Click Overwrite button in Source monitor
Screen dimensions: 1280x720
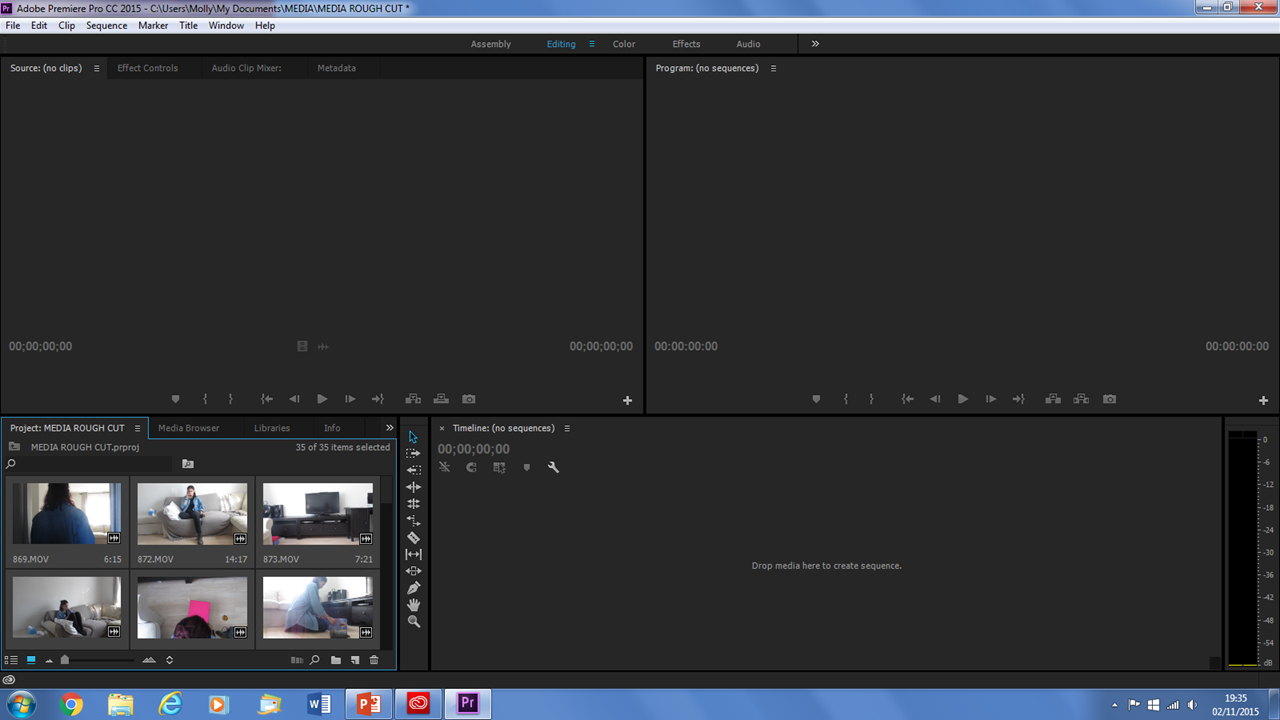click(x=441, y=399)
